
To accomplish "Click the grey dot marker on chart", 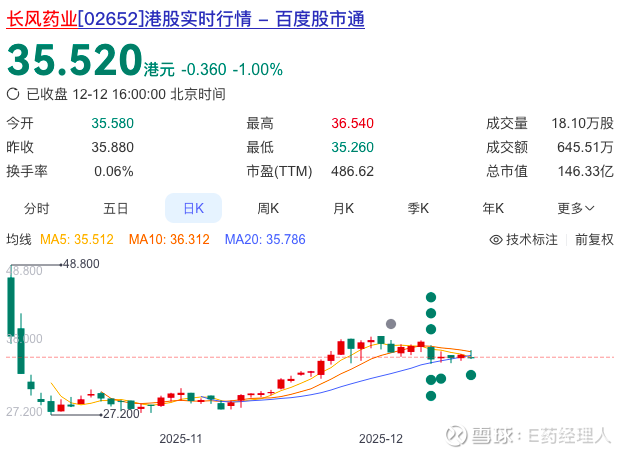I will tap(391, 324).
